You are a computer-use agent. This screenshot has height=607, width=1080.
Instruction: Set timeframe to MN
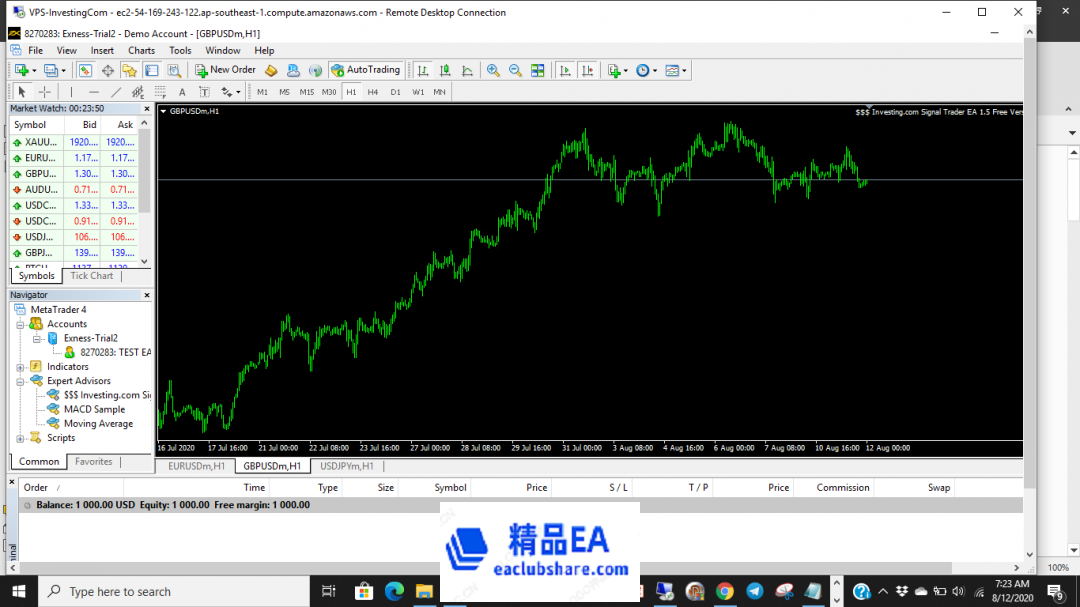coord(439,92)
